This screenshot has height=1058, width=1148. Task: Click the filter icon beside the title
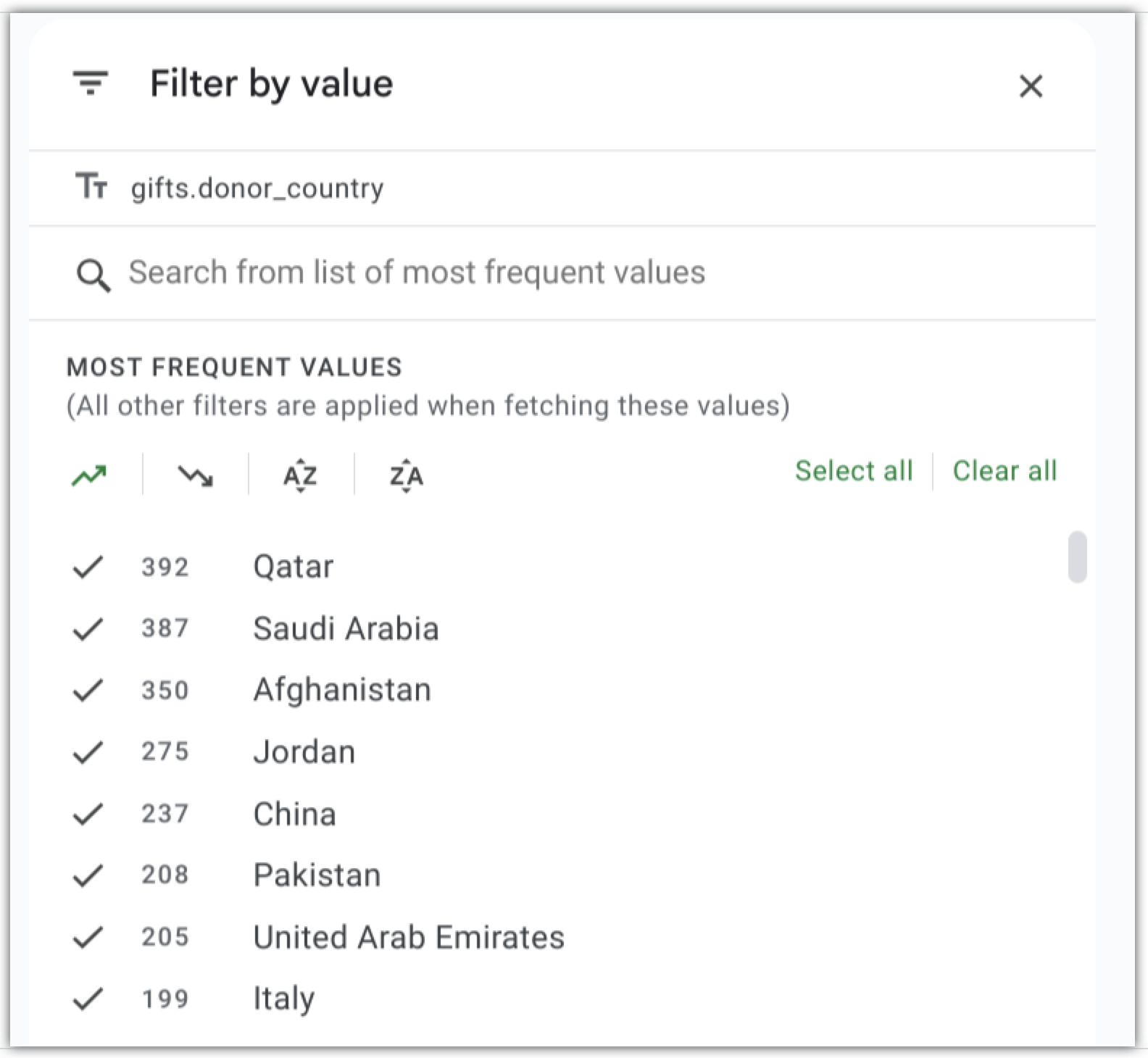click(91, 83)
